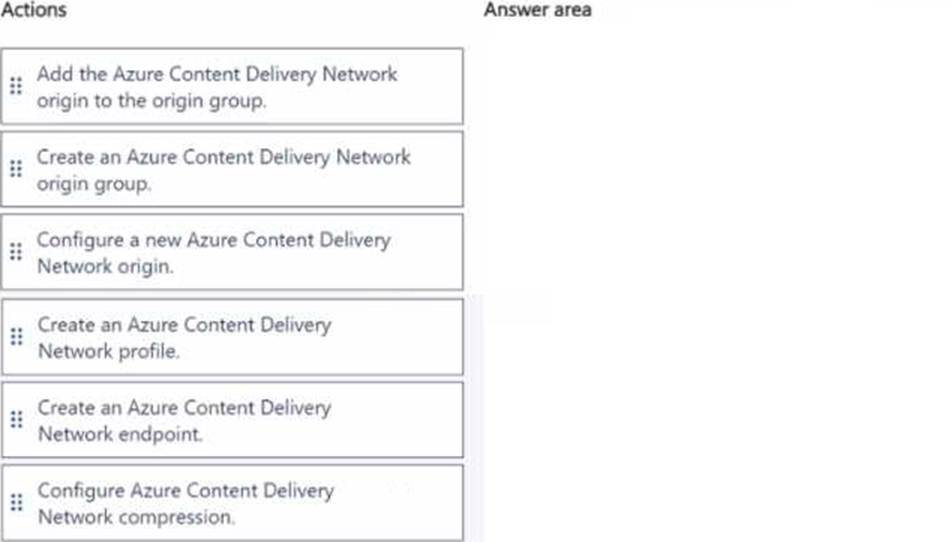
Task: Click drag handle beside Create CDN profile action
Action: 15,337
